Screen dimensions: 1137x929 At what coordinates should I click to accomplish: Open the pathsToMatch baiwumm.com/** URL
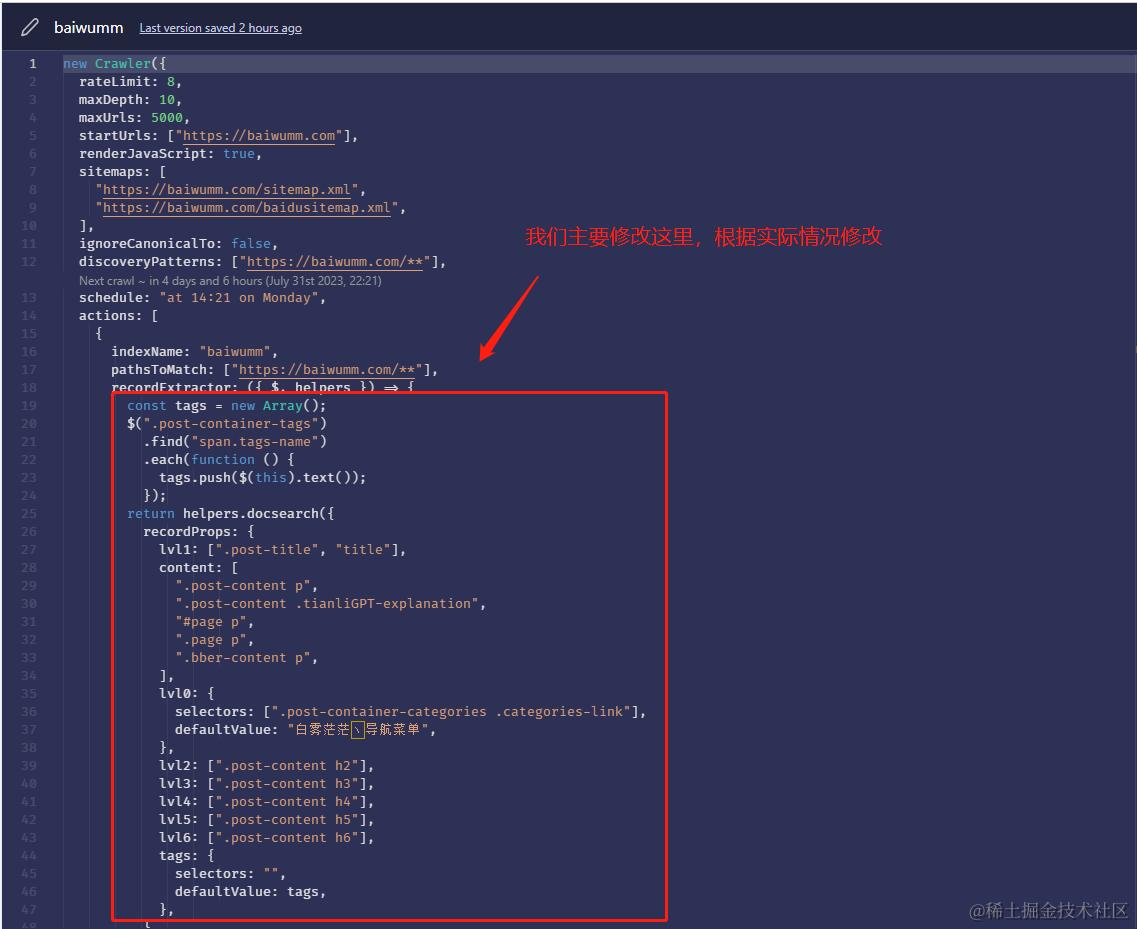326,370
